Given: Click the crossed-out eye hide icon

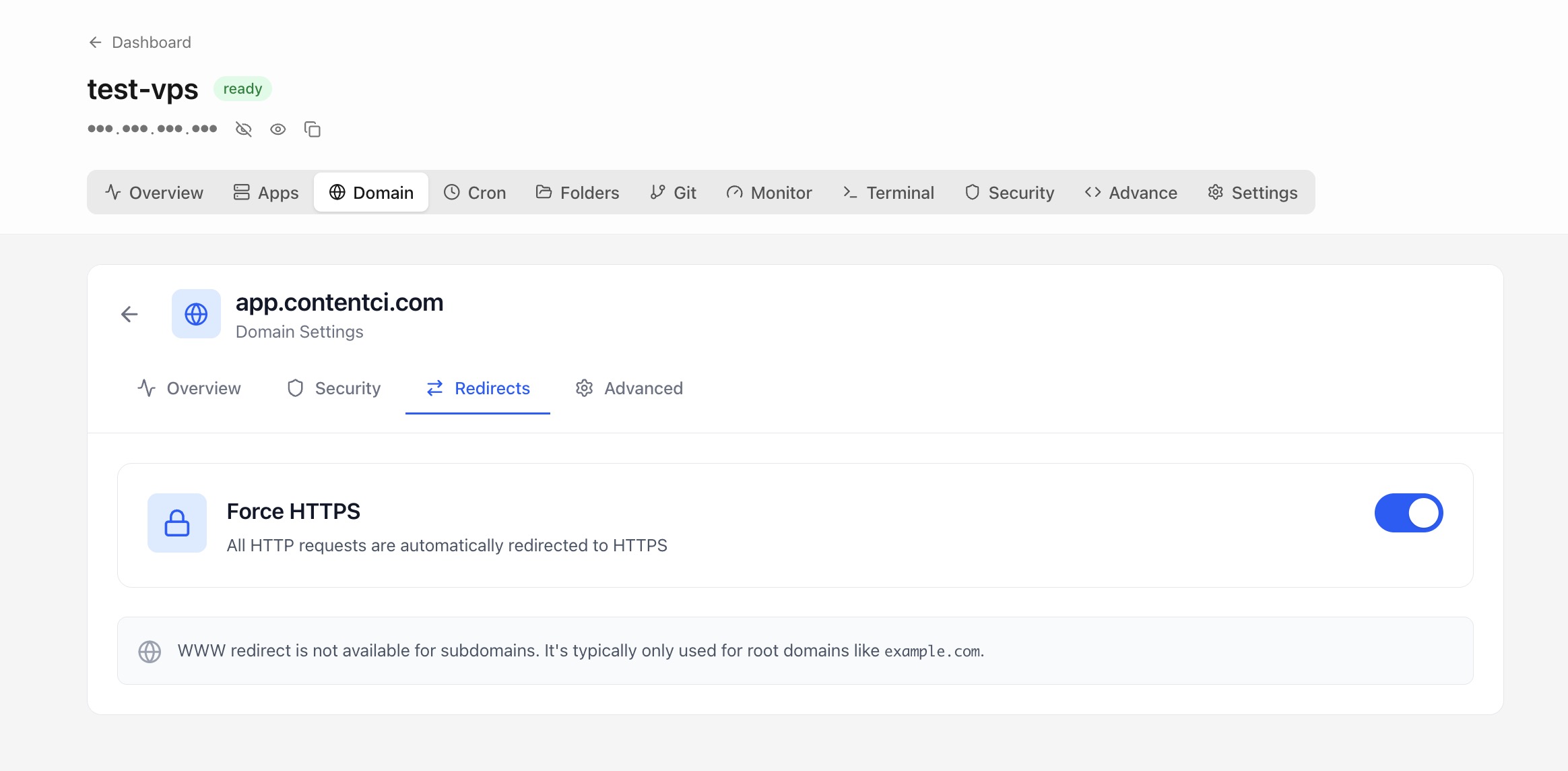Looking at the screenshot, I should click(243, 129).
